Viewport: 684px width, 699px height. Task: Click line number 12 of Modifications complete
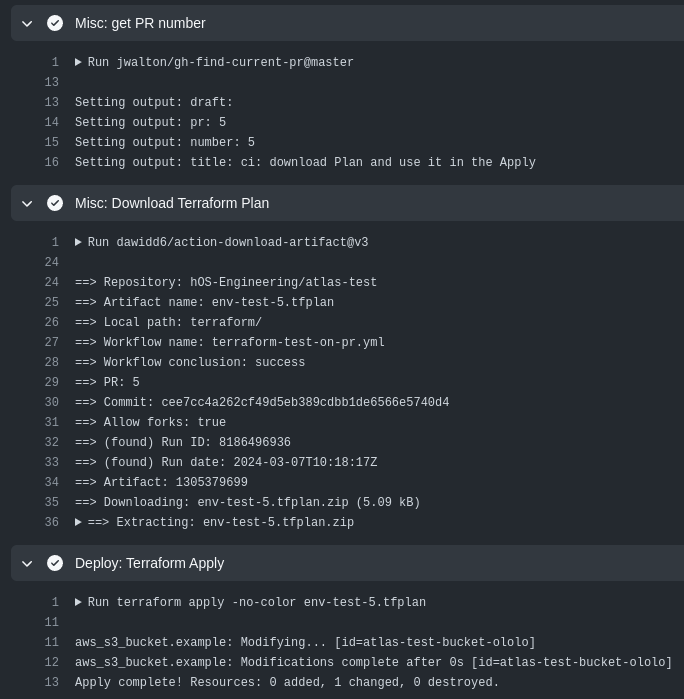pyautogui.click(x=52, y=662)
